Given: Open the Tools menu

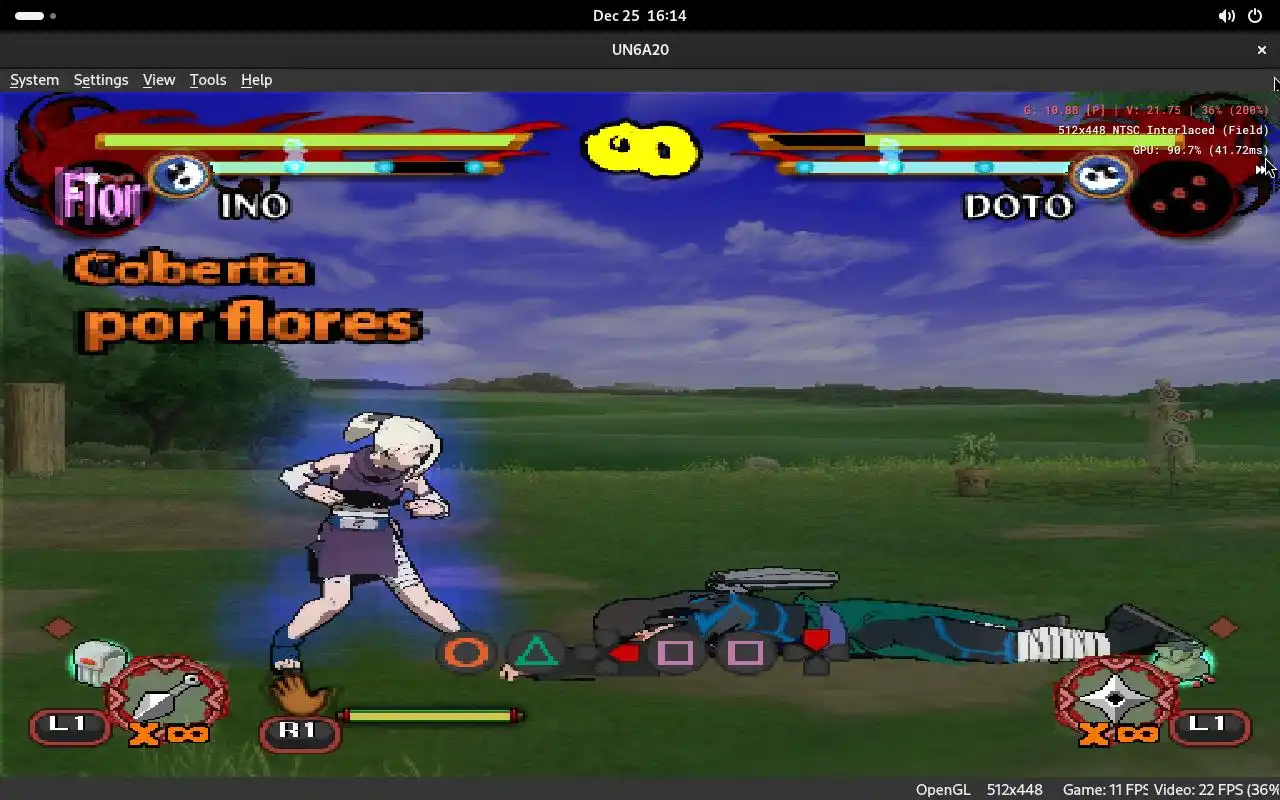Looking at the screenshot, I should [x=208, y=80].
